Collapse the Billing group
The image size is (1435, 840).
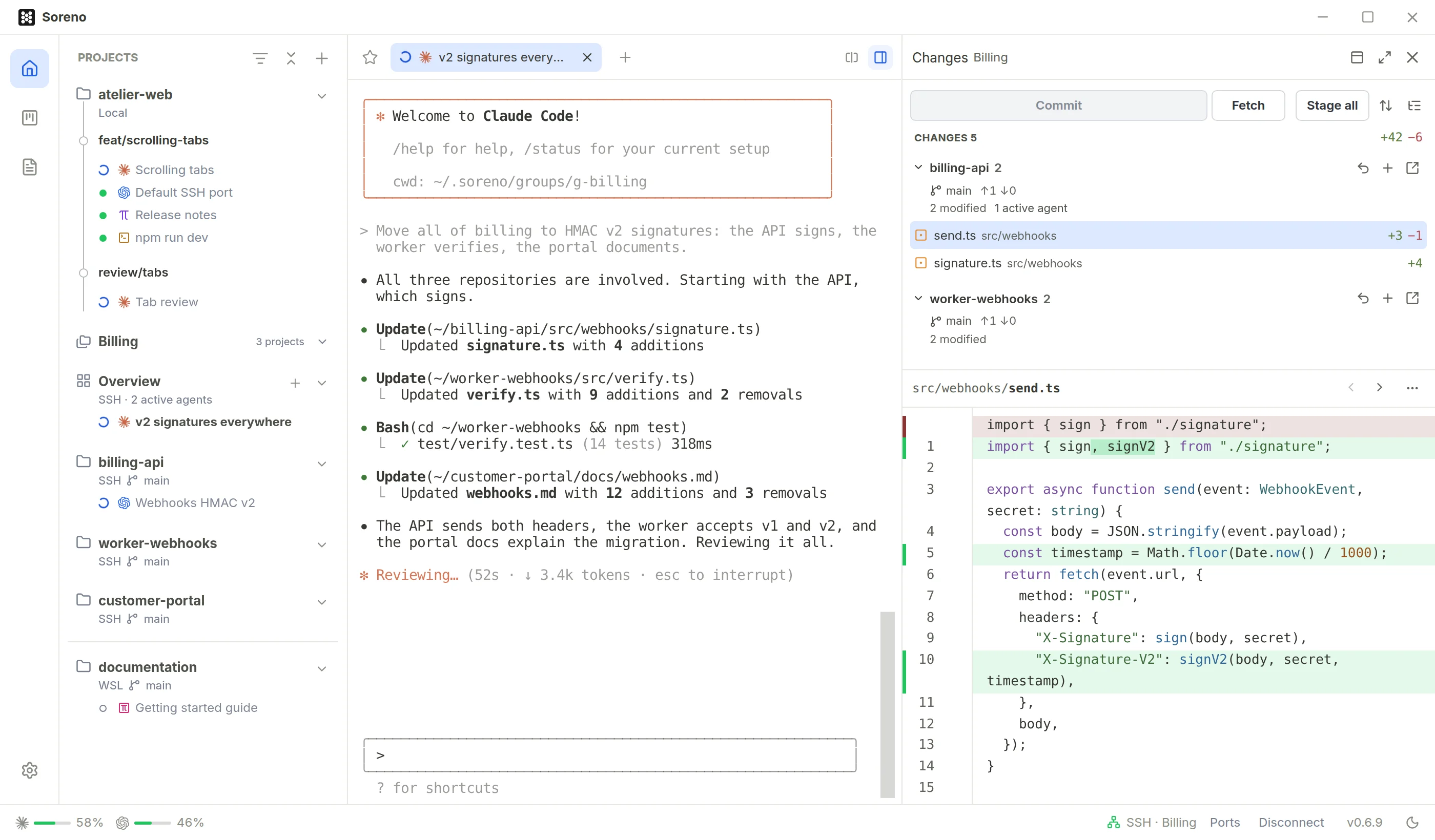coord(322,342)
